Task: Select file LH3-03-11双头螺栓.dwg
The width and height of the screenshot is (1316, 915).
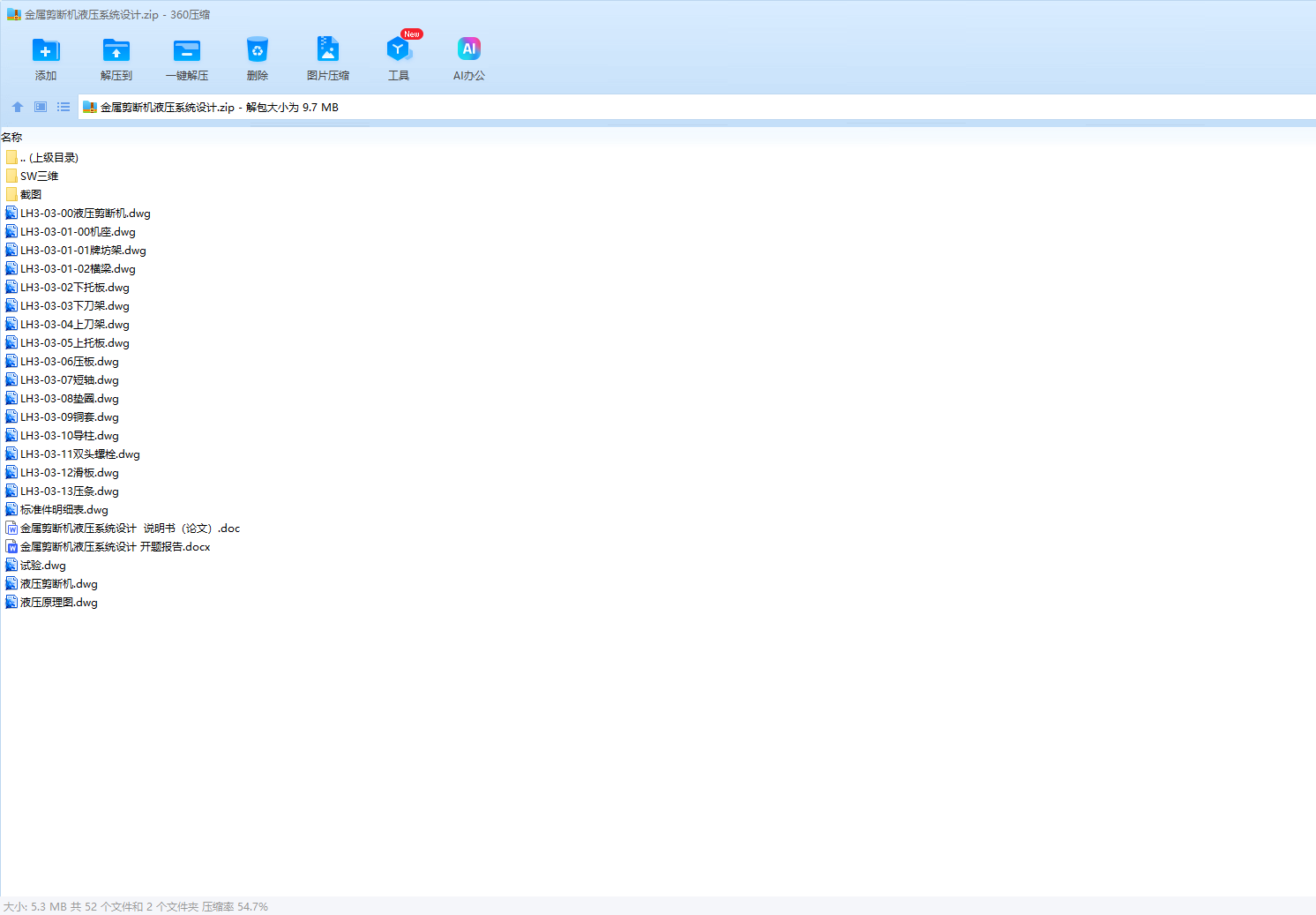Action: point(80,454)
